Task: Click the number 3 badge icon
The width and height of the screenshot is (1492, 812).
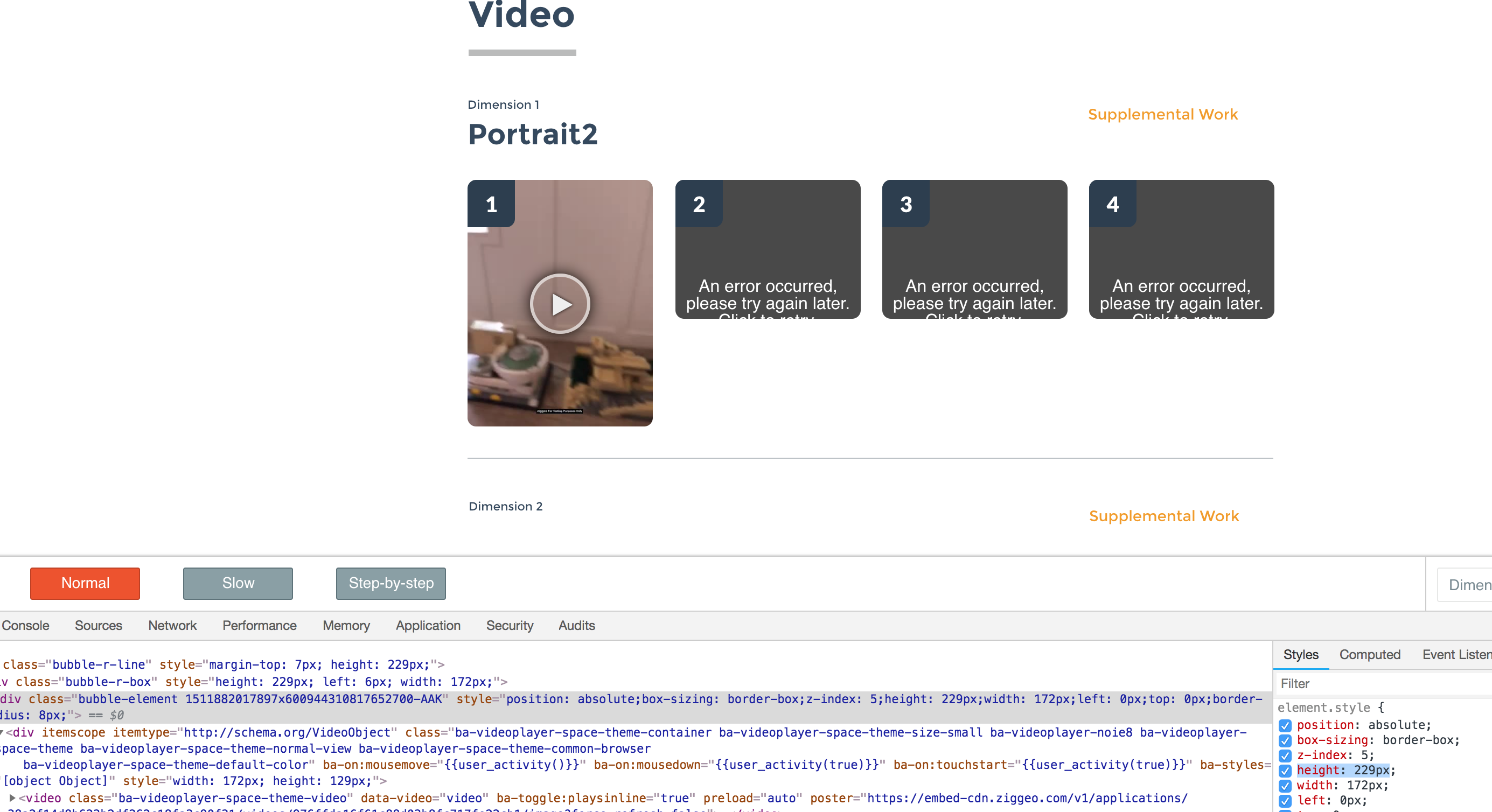Action: pos(905,204)
